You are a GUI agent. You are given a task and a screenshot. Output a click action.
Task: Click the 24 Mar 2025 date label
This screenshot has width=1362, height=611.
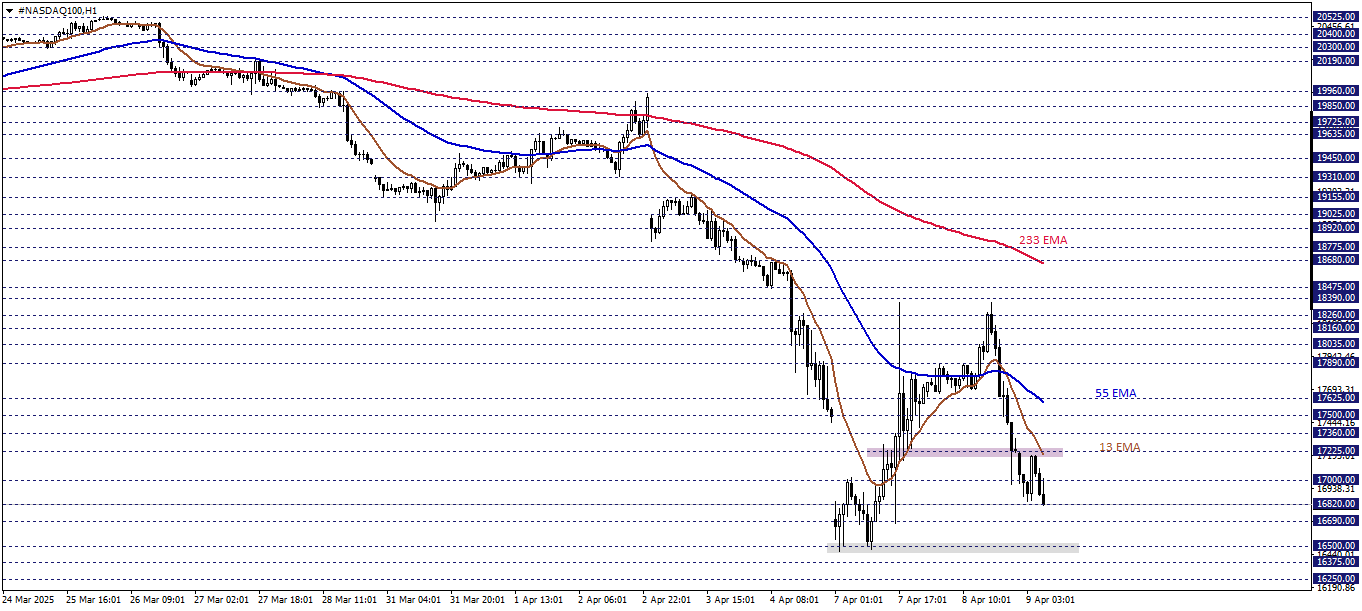[27, 600]
